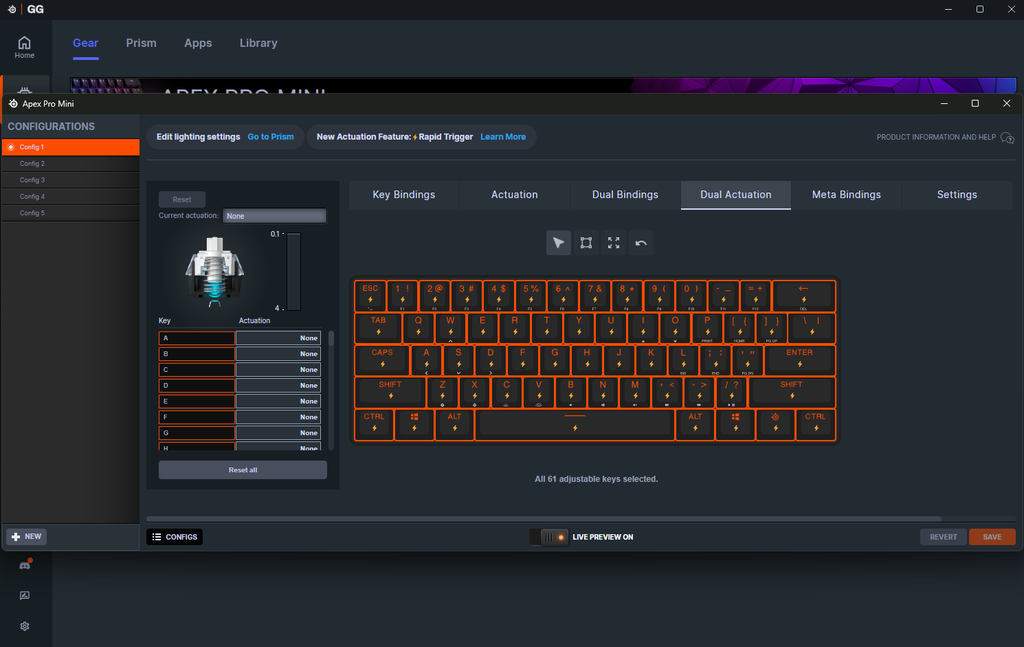Select the W key on keyboard layout
1024x647 pixels.
point(450,328)
